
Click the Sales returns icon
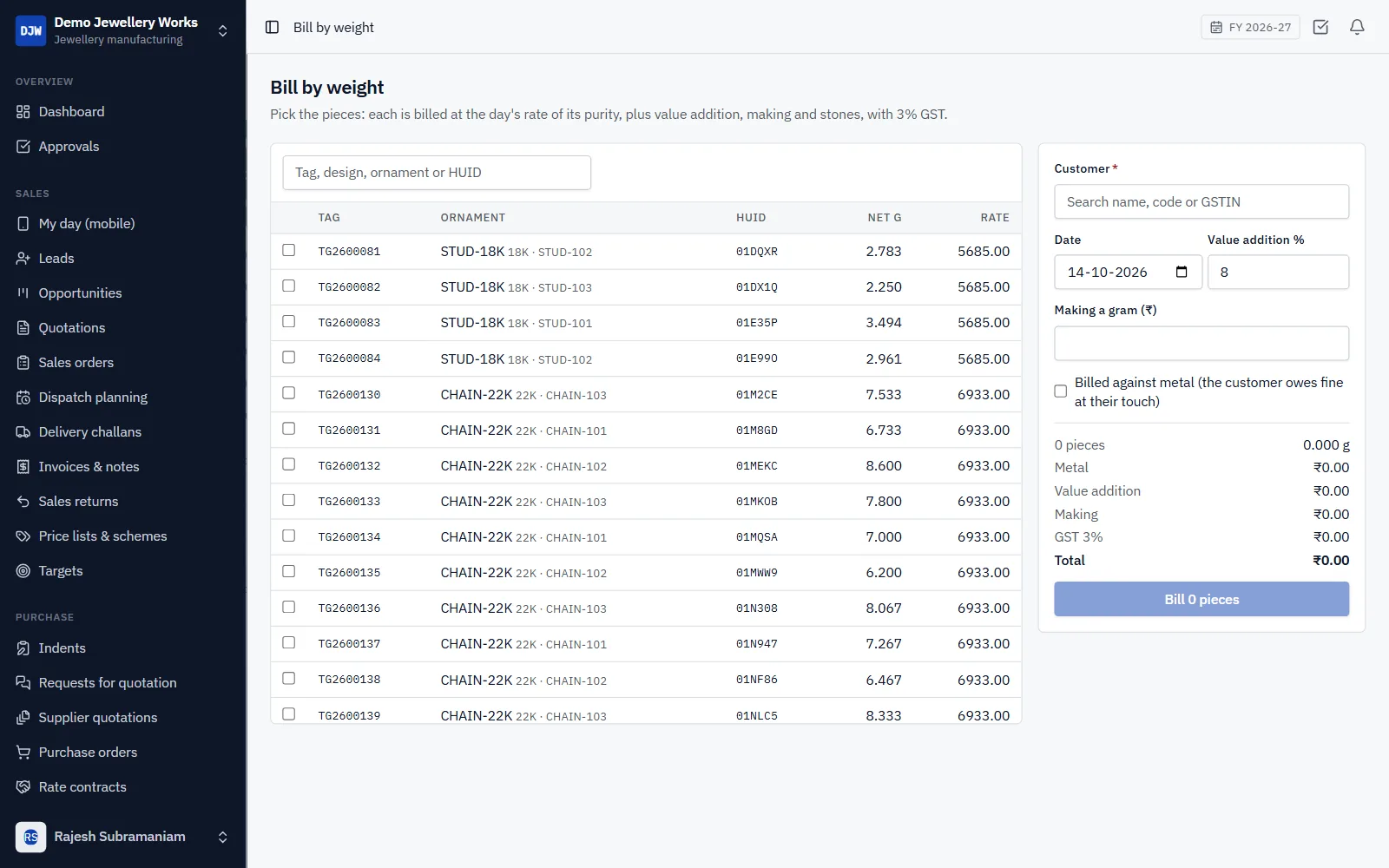[23, 502]
